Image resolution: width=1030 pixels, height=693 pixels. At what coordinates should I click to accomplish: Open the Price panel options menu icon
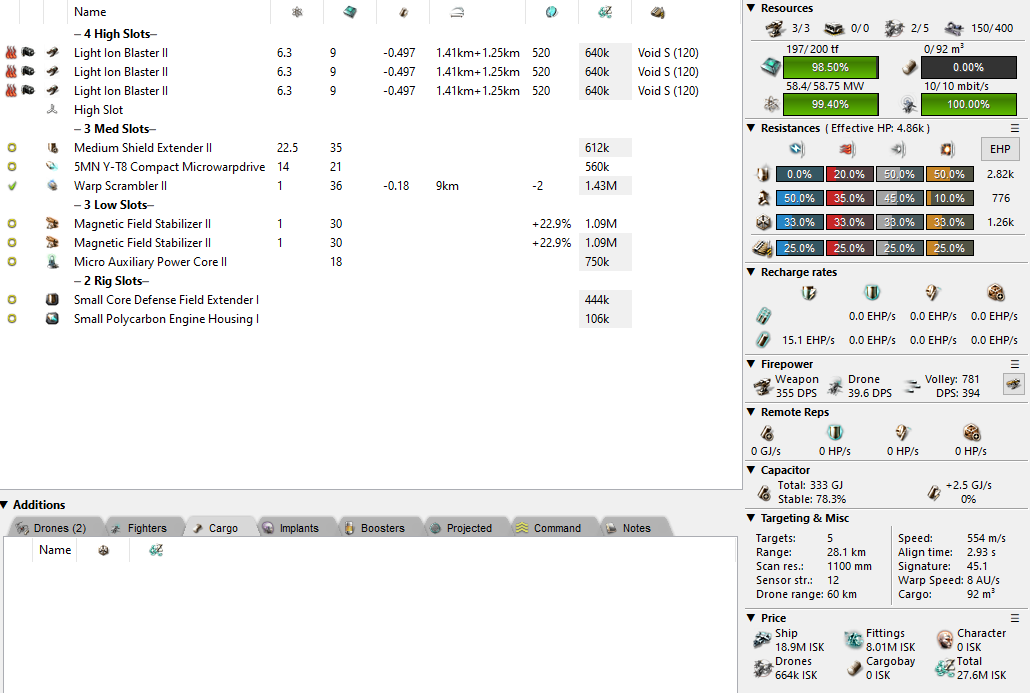(x=1015, y=618)
